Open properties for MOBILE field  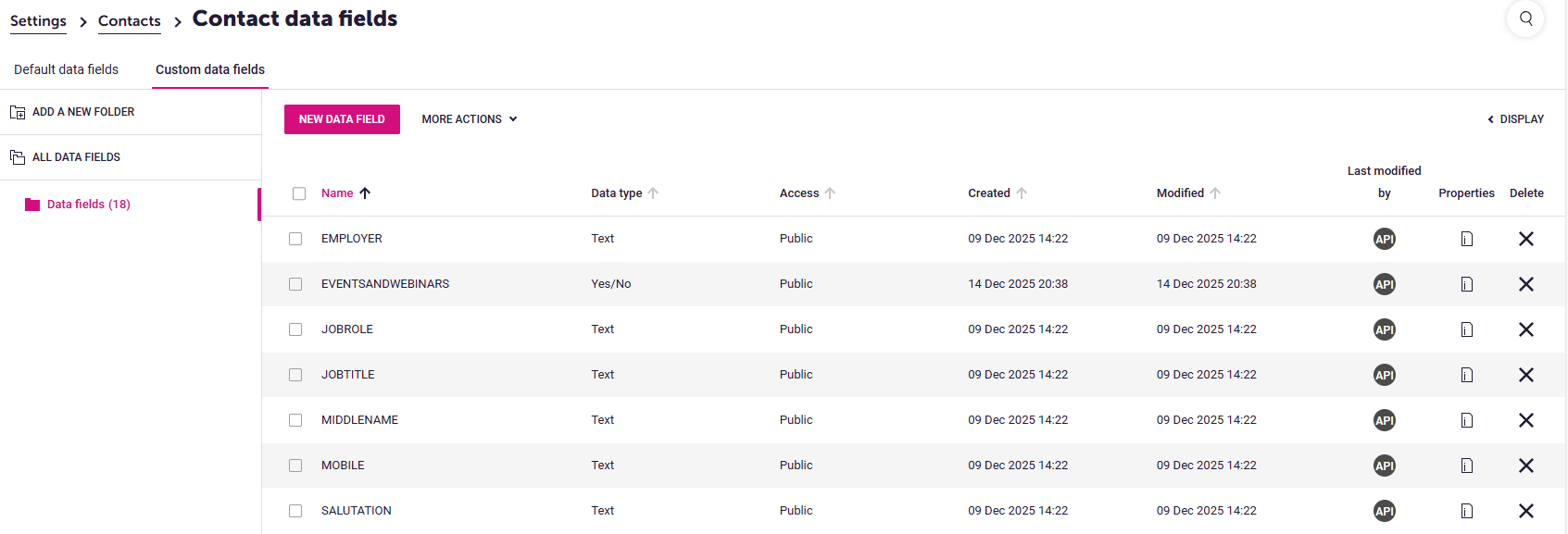[1466, 466]
